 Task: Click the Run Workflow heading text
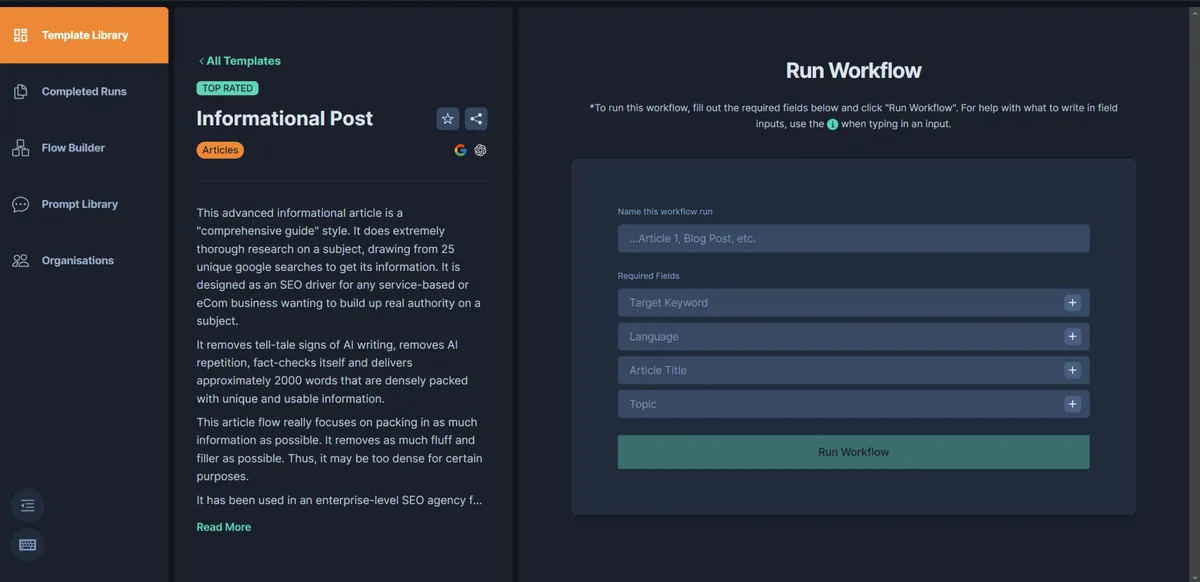point(853,71)
